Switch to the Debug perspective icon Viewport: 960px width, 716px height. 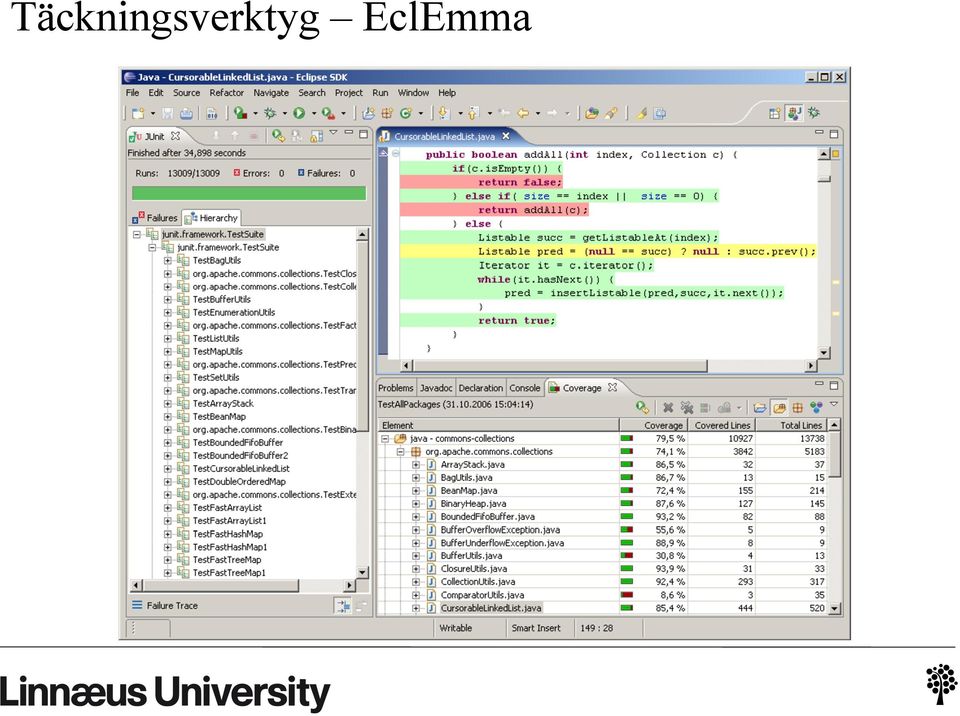click(x=814, y=113)
